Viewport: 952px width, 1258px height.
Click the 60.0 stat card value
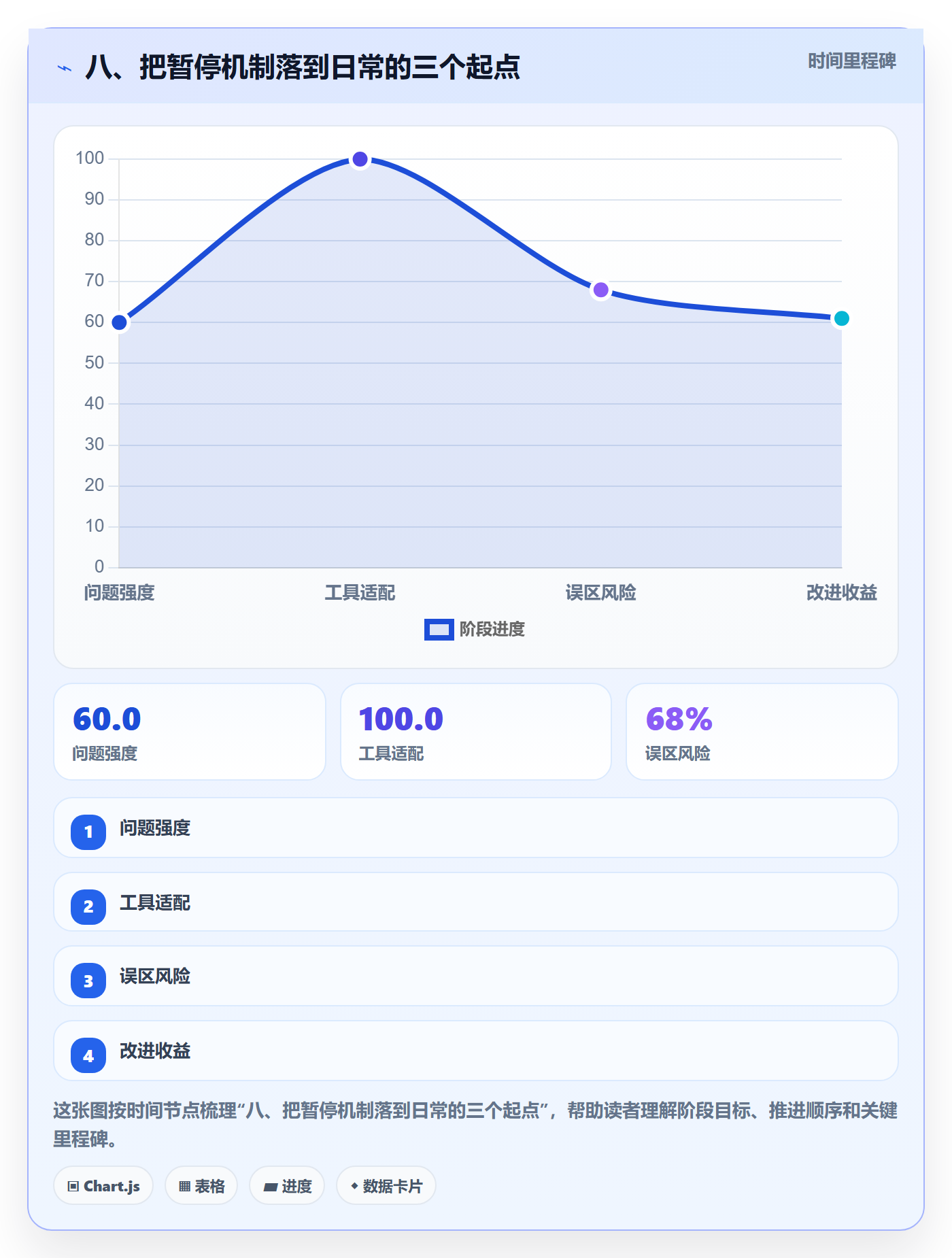(107, 719)
